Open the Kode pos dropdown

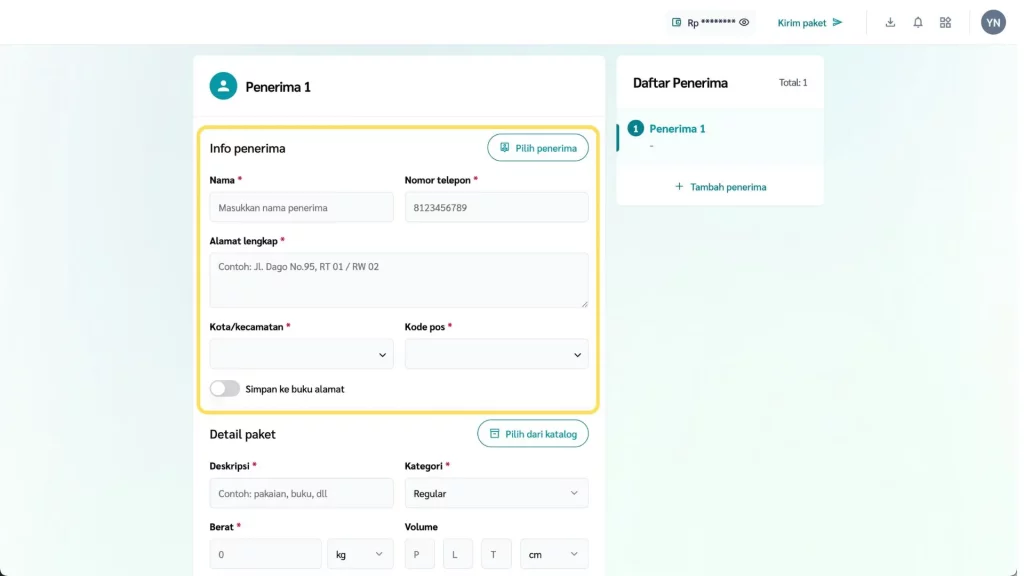tap(496, 354)
